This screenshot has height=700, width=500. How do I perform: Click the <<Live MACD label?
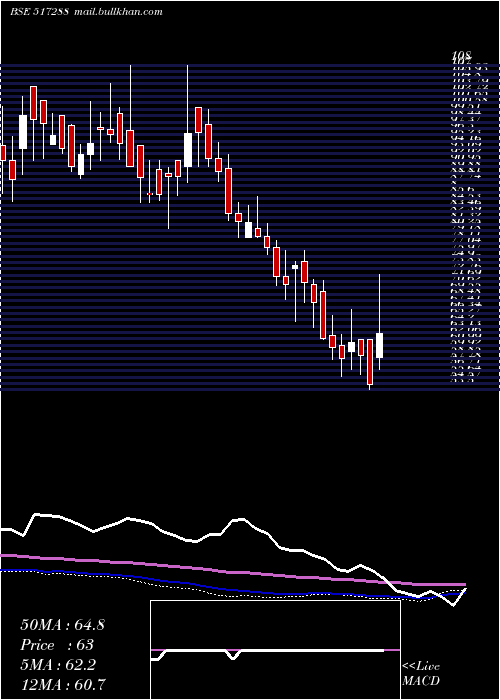421,674
